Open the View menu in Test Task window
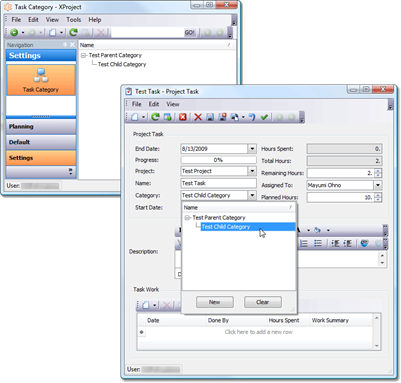The height and width of the screenshot is (383, 401). pos(173,104)
